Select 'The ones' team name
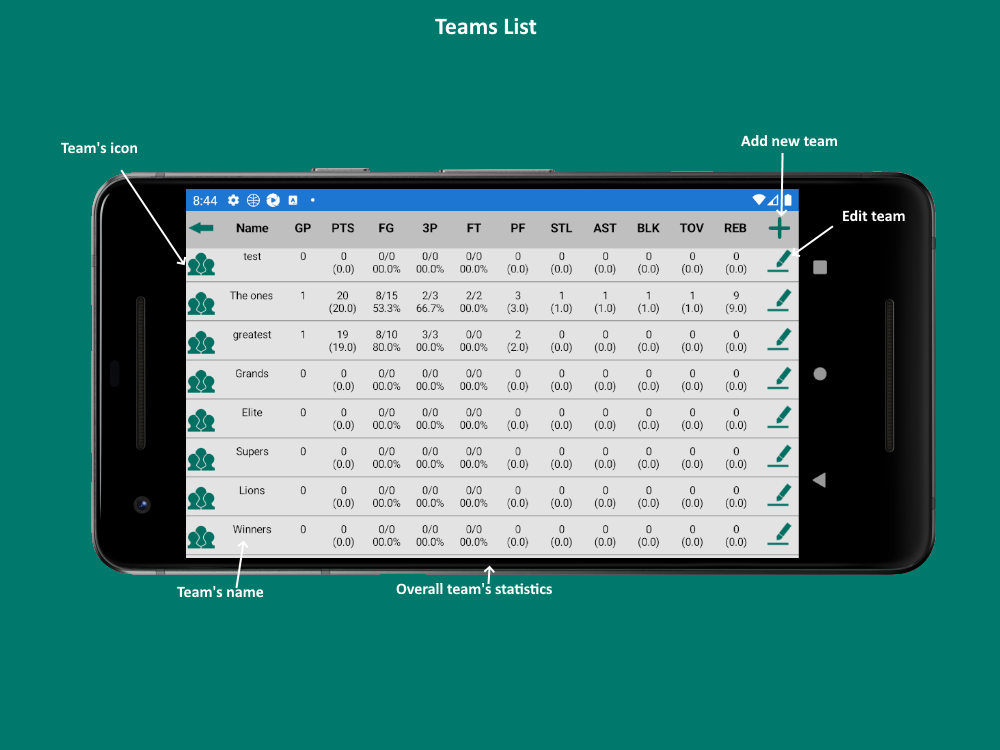The image size is (1000, 750). click(251, 296)
